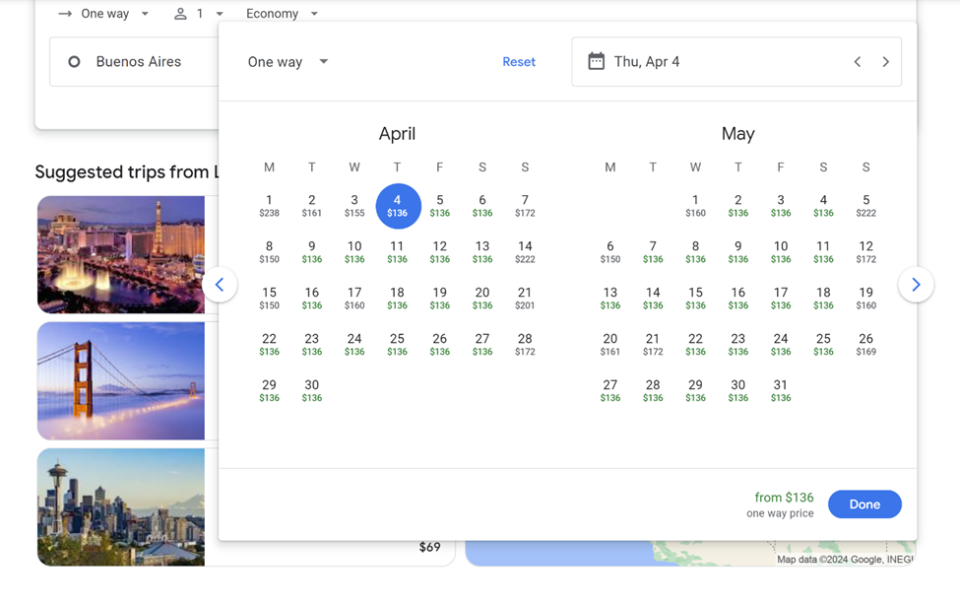
Task: Click the Reset link in the calendar popup
Action: 518,61
